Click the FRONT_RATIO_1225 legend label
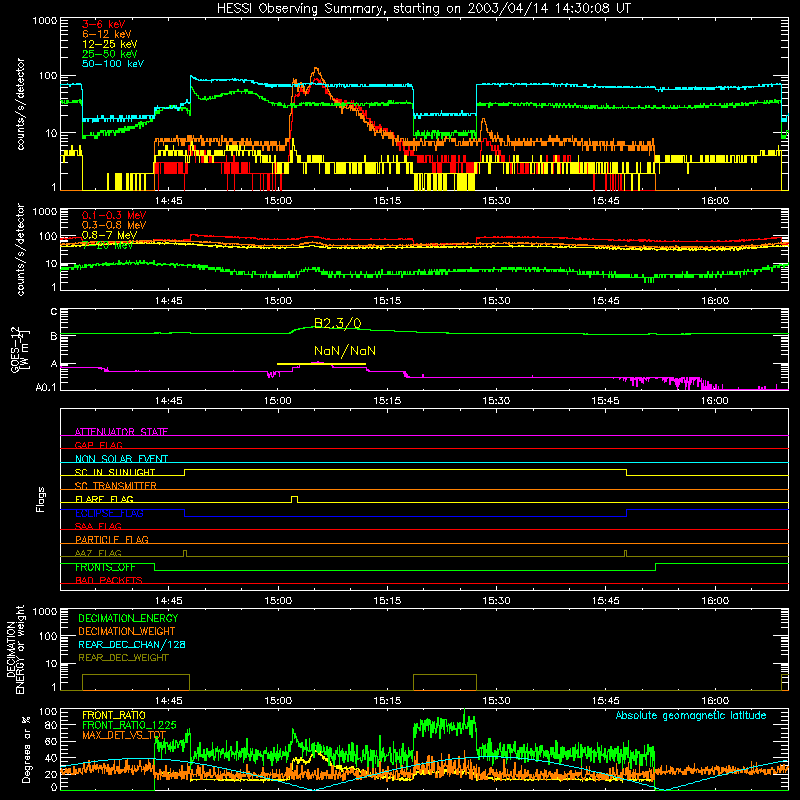This screenshot has height=800, width=800. 129,725
